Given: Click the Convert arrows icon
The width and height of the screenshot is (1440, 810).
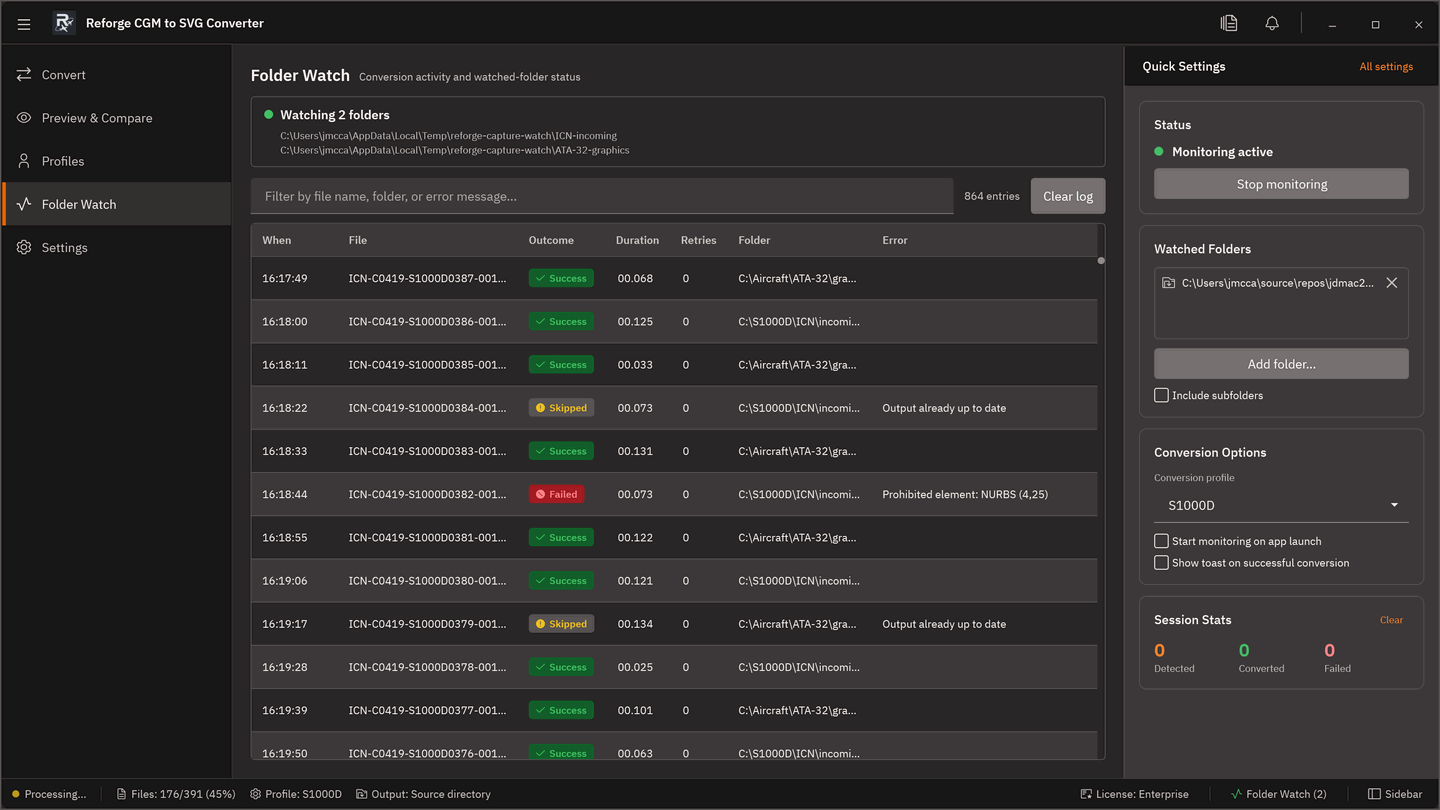Looking at the screenshot, I should coord(24,75).
